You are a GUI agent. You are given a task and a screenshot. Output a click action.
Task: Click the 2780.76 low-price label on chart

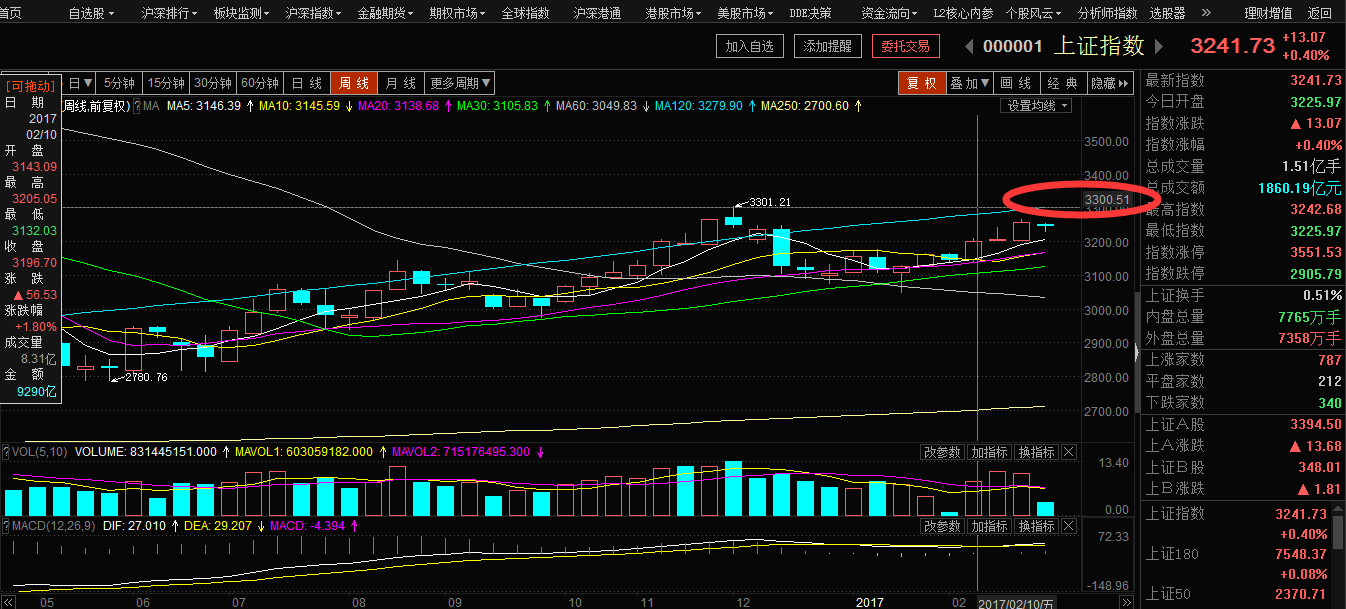145,377
